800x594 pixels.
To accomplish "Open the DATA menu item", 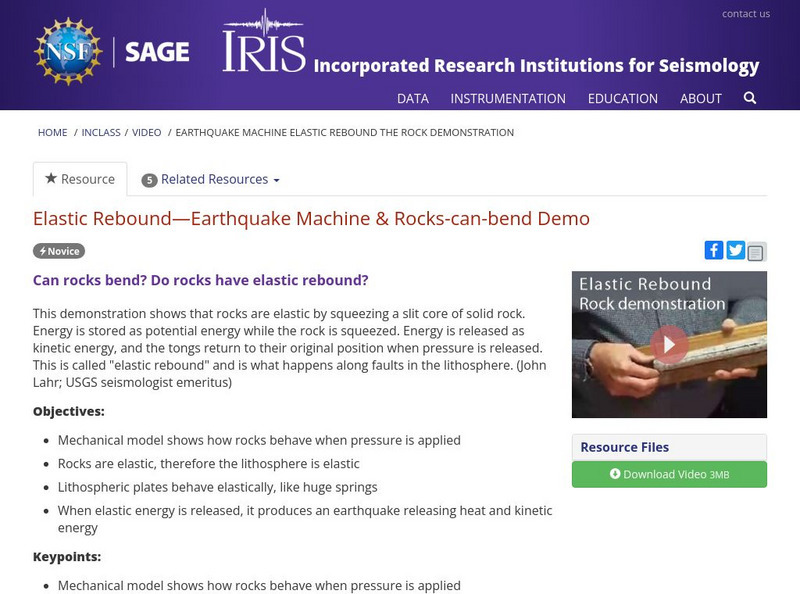I will 412,99.
